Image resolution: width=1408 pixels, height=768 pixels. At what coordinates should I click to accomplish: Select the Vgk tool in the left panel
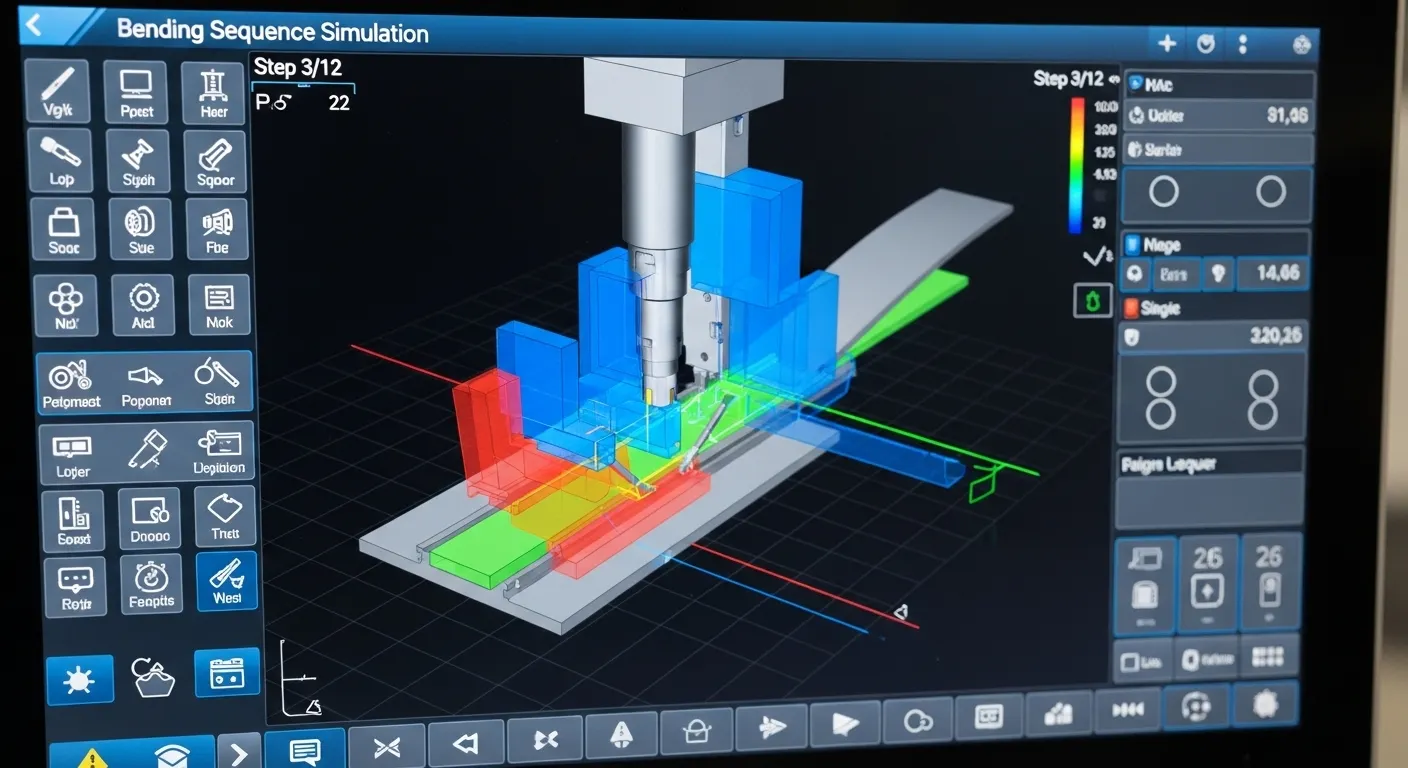(x=58, y=92)
